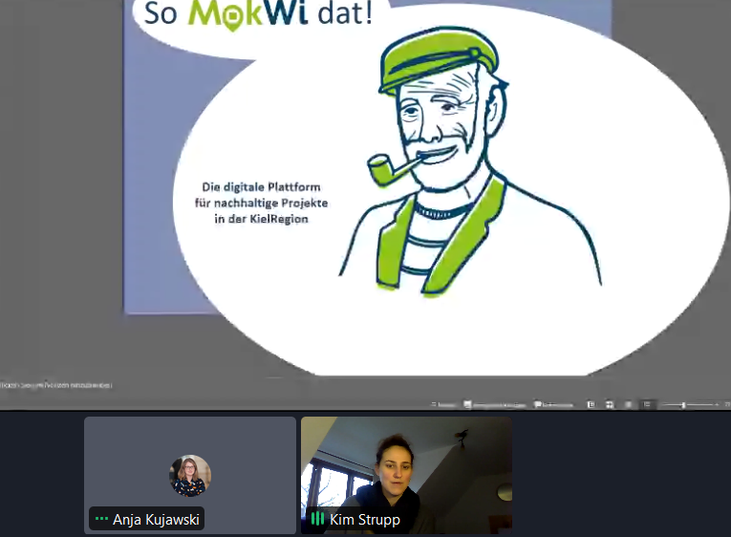Open Kommentare pane from status bar
Viewport: 731px width, 537px height.
[x=553, y=405]
